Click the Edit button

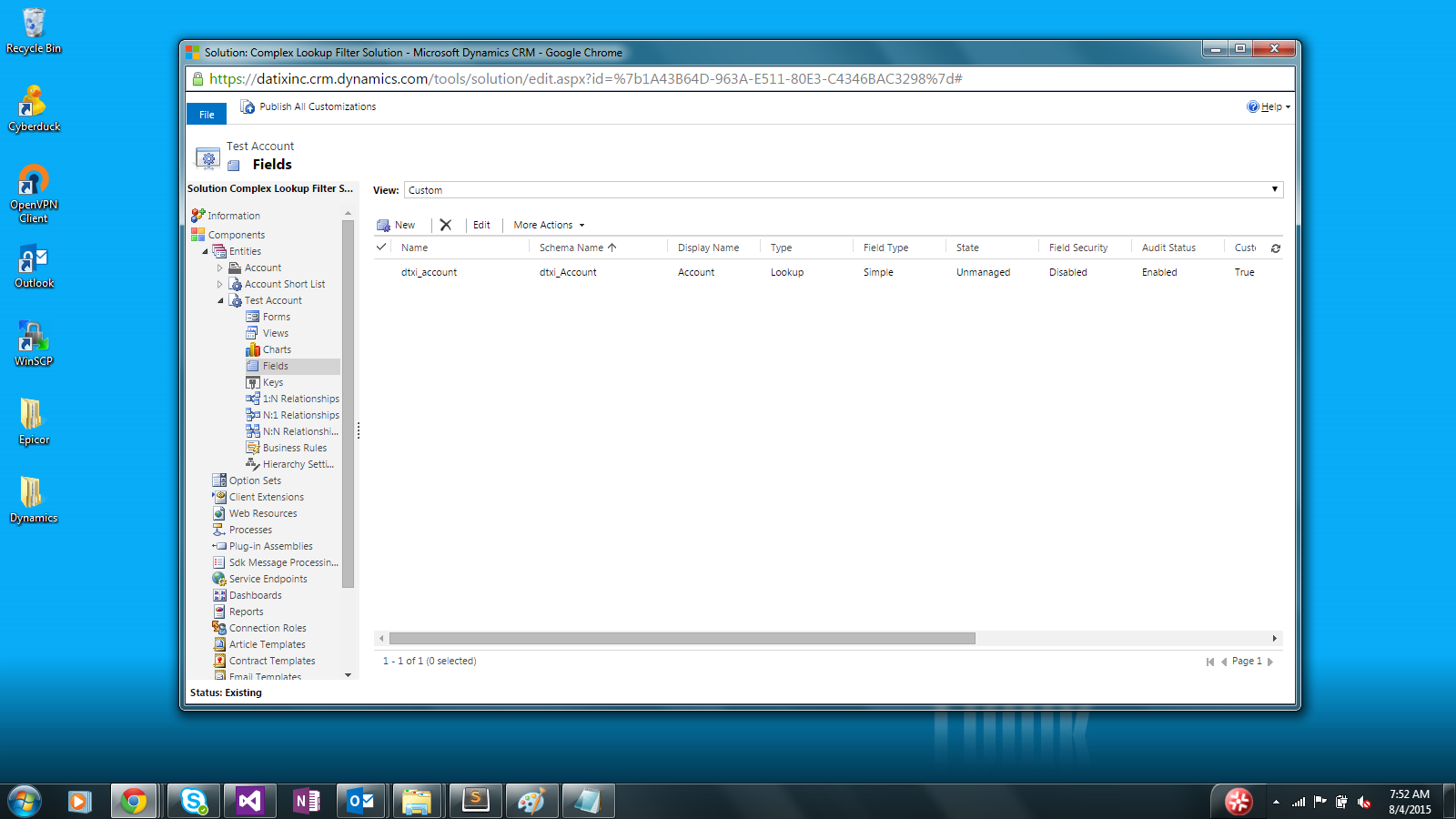pos(481,225)
